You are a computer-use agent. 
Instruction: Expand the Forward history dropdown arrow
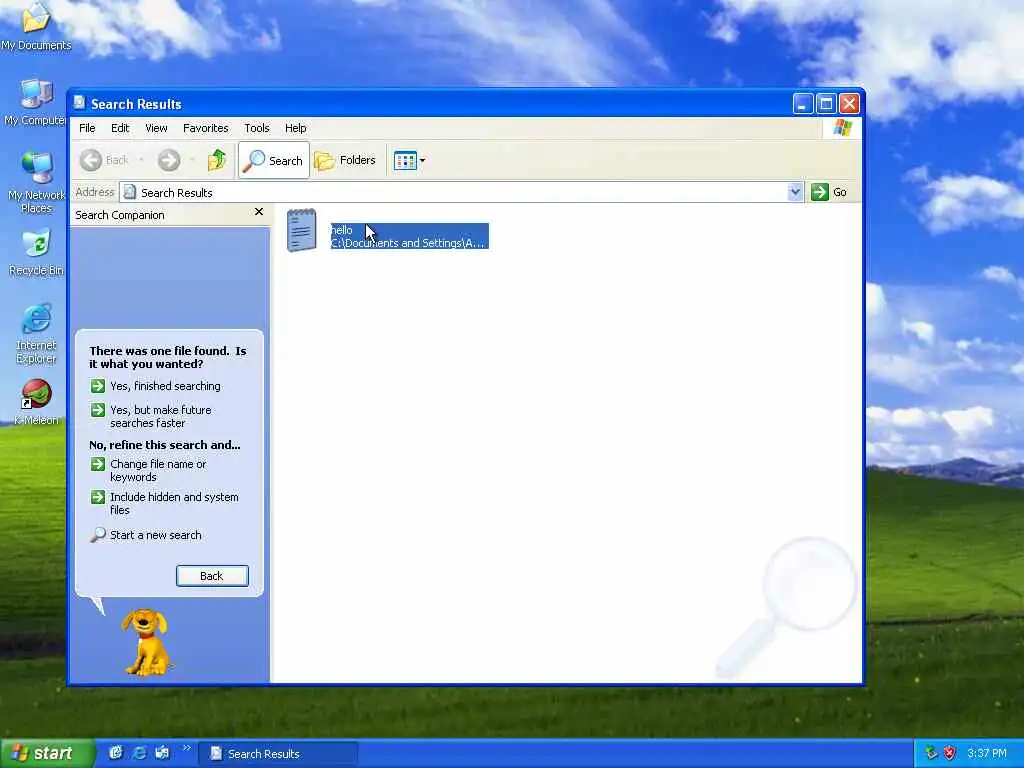[x=192, y=160]
